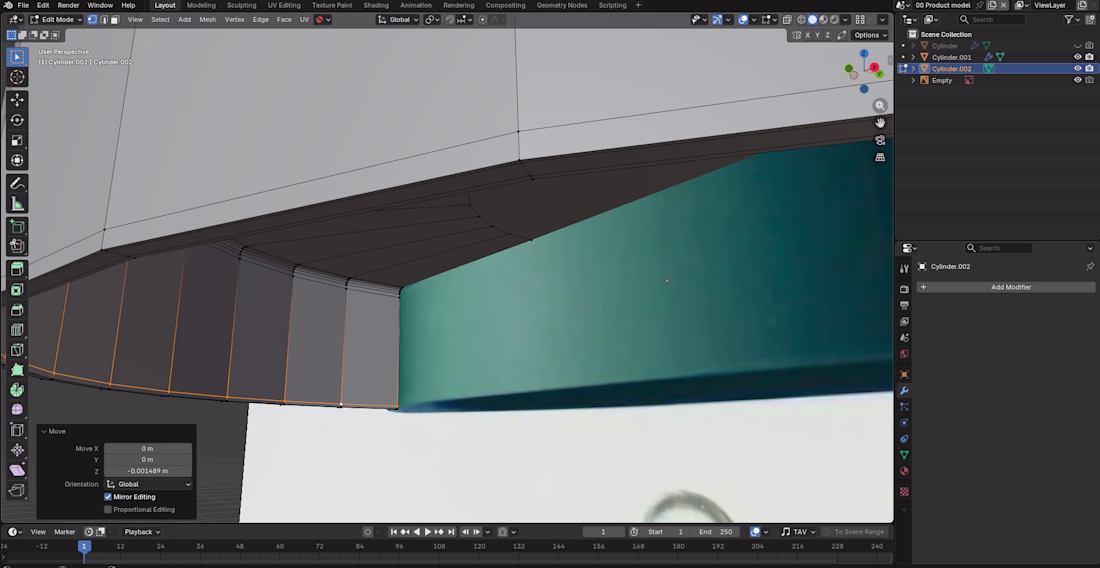1100x568 pixels.
Task: Expand the Empty object in outliner
Action: (x=913, y=81)
